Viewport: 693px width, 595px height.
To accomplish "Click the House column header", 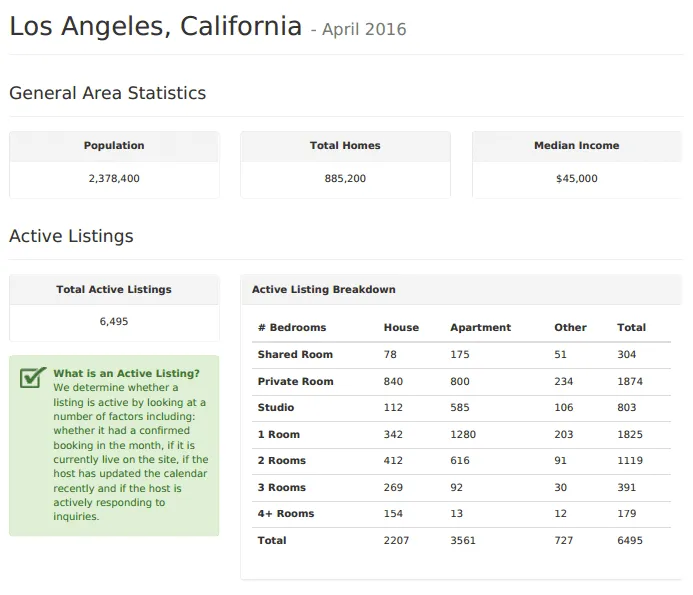I will (401, 328).
